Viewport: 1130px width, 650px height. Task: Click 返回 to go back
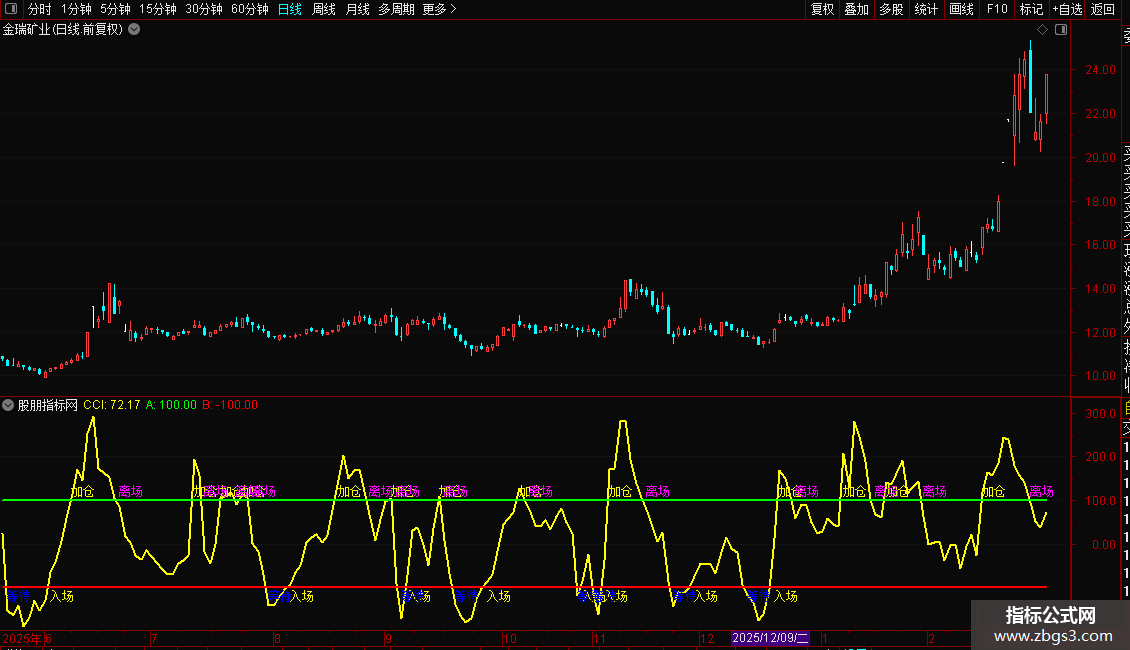tap(1103, 9)
